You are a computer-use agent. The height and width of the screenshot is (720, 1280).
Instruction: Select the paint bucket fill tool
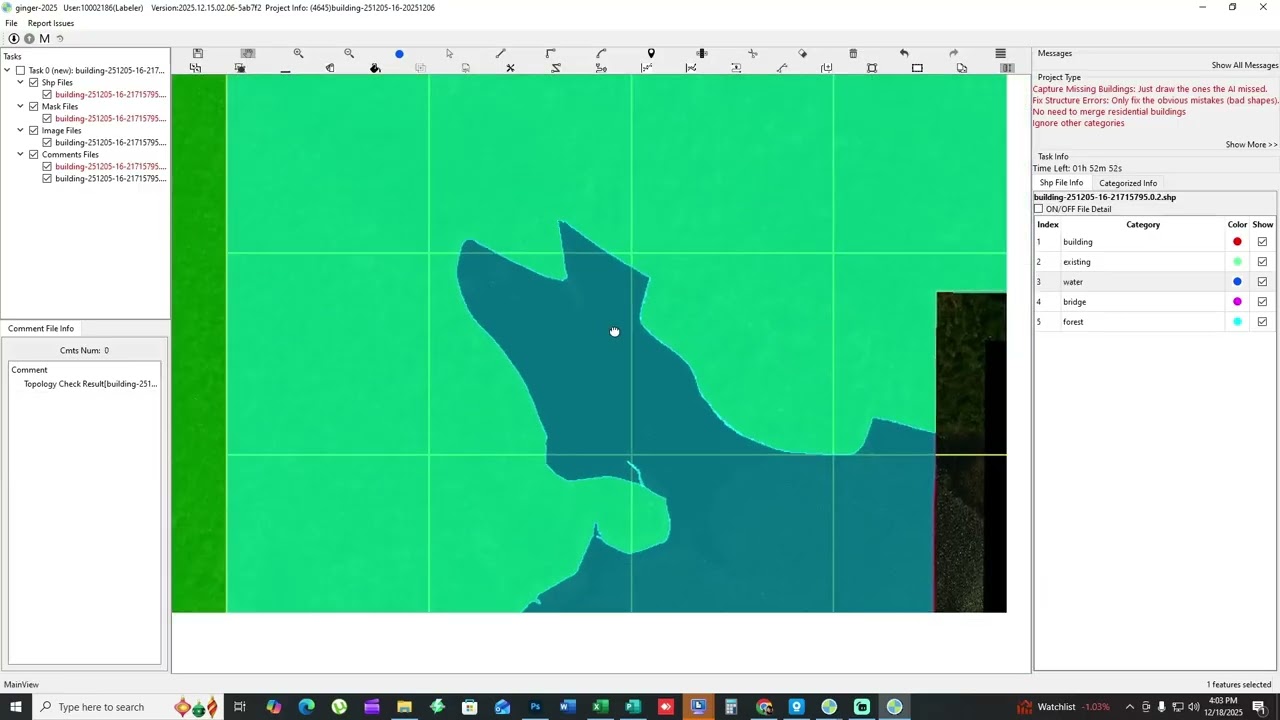pyautogui.click(x=375, y=68)
